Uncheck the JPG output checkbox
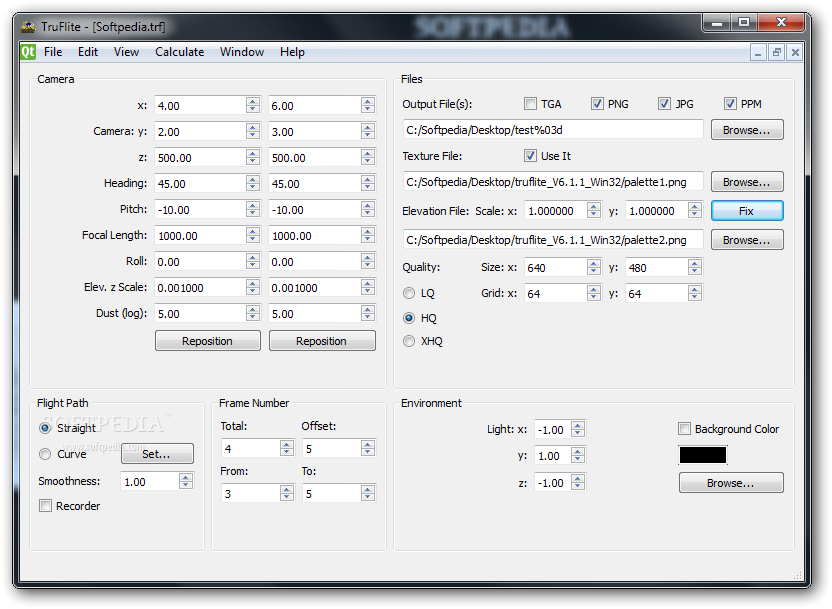Screen dimensions: 832x609 [664, 103]
